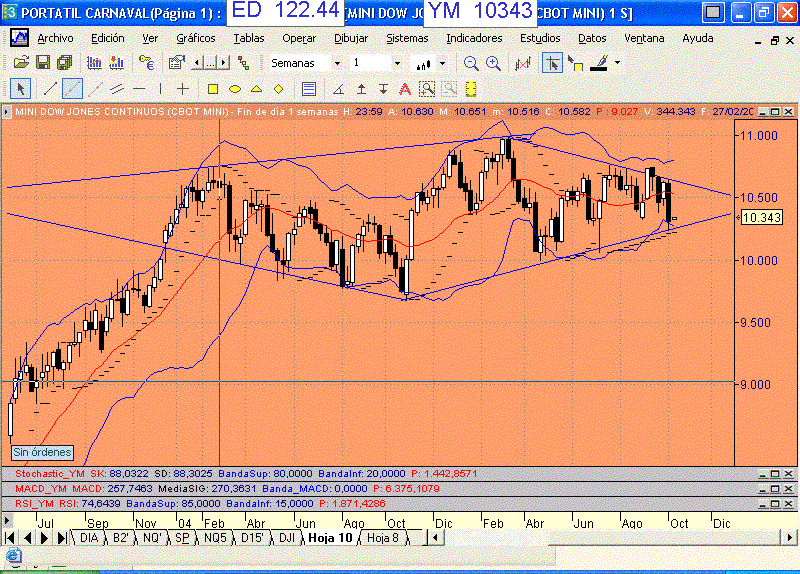Select the rectangle drawing tool
The height and width of the screenshot is (574, 800).
(x=213, y=88)
